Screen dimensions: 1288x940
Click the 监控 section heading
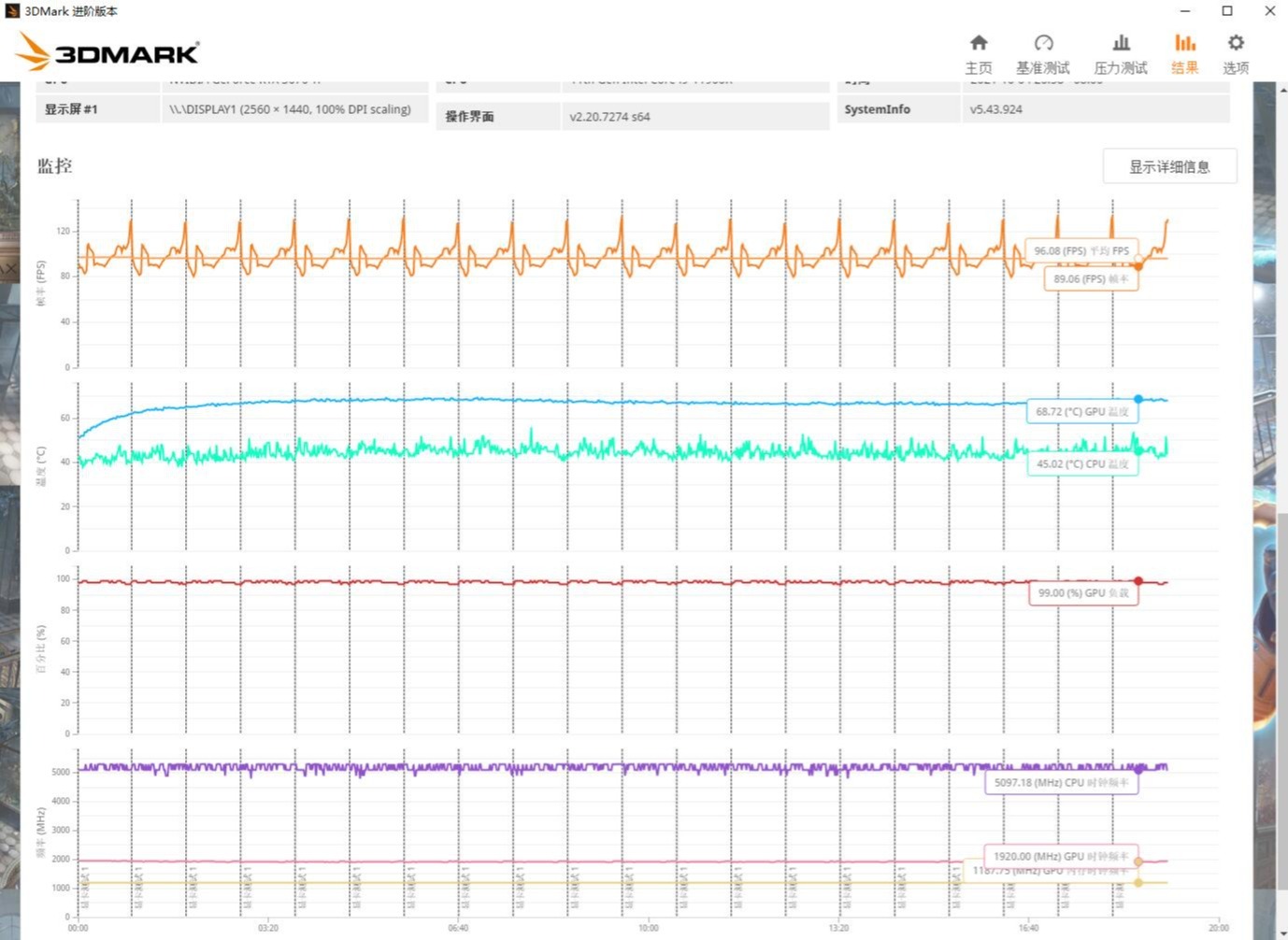[54, 166]
